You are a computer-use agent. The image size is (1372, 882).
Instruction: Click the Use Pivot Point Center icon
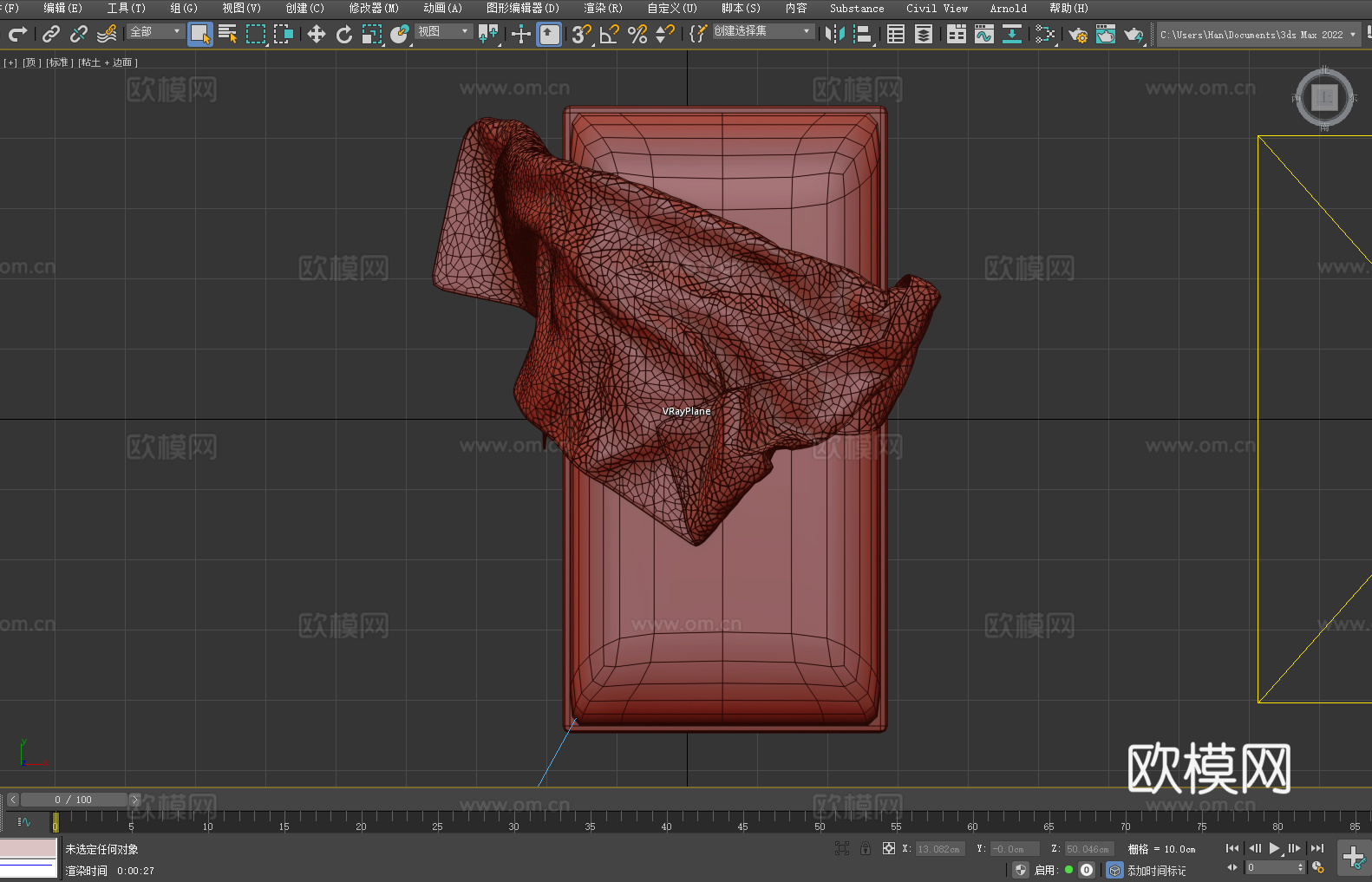coord(488,34)
